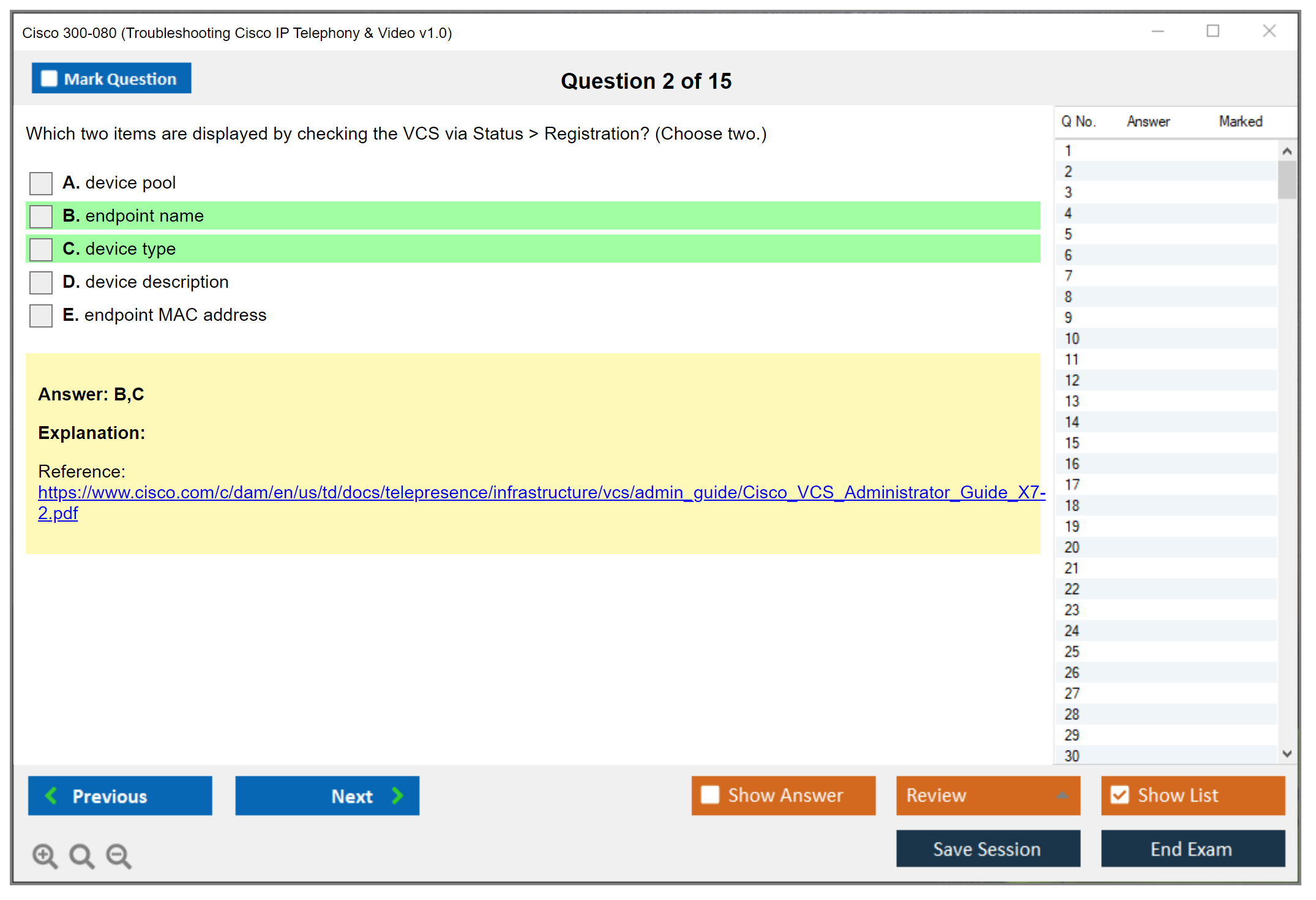The image size is (1316, 900).
Task: Click the End Exam button
Action: 1192,849
